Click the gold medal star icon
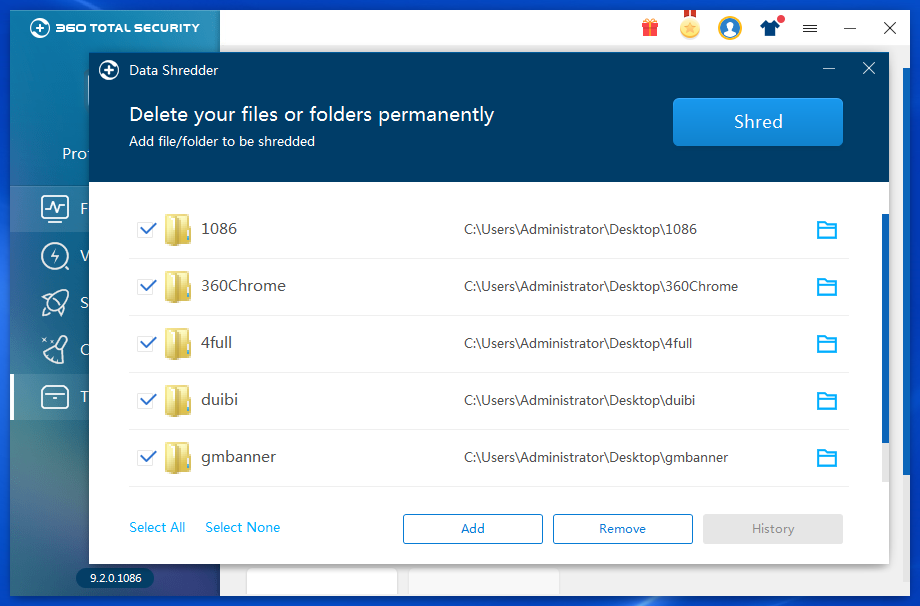The image size is (920, 606). pyautogui.click(x=690, y=26)
